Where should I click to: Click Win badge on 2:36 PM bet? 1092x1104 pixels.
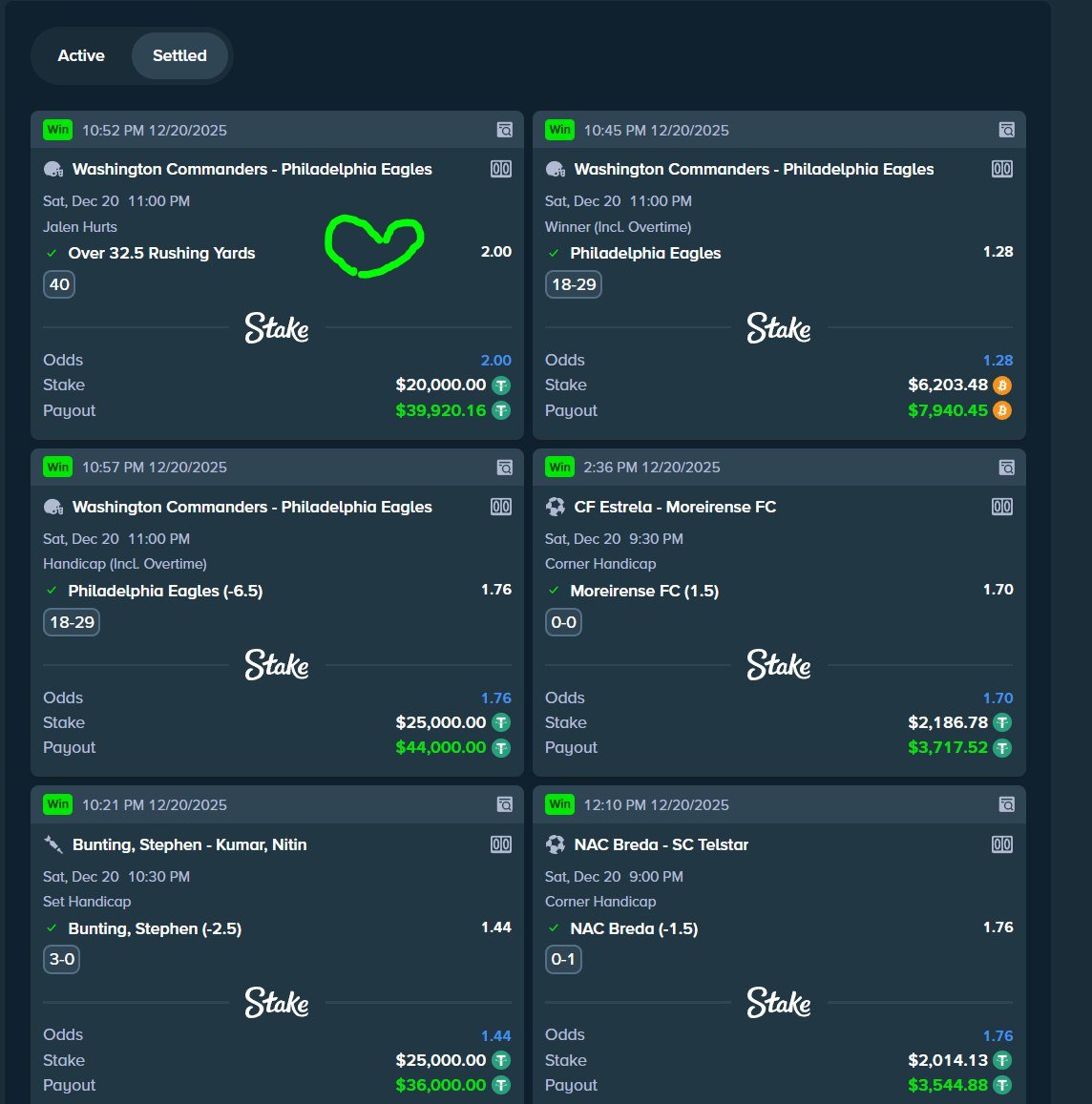[559, 467]
